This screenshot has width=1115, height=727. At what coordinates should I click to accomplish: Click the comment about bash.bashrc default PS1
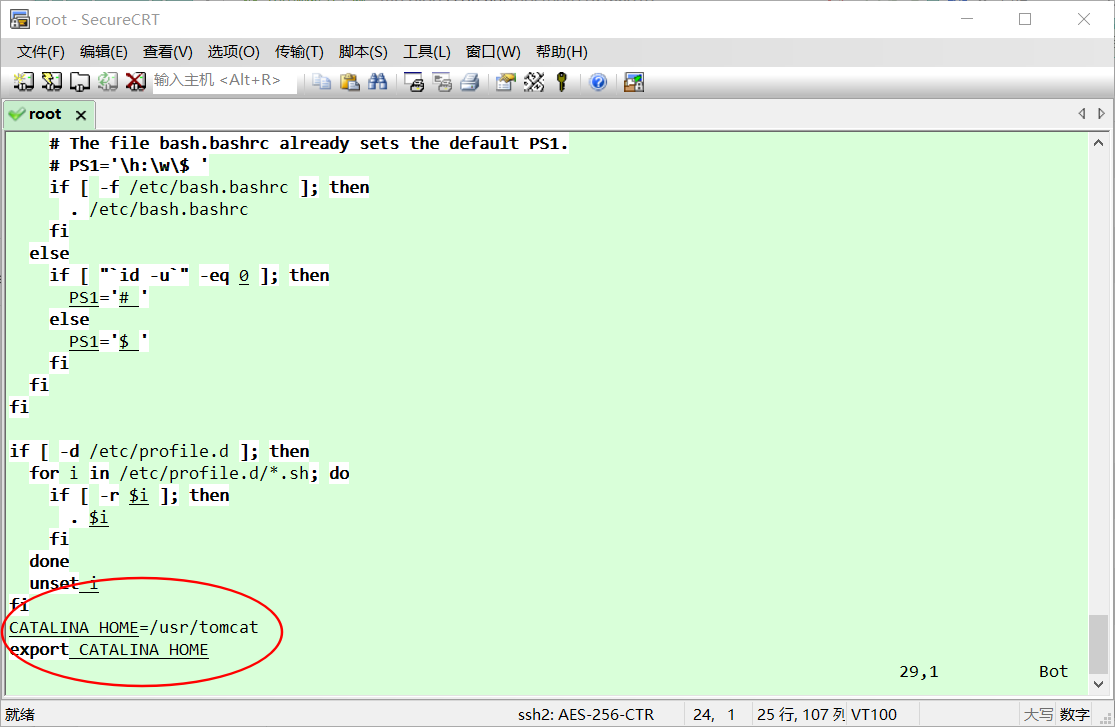[309, 143]
